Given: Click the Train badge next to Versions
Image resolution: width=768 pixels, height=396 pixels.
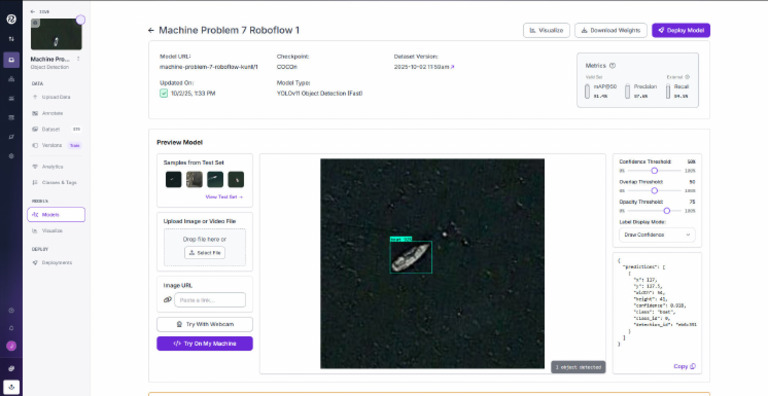Looking at the screenshot, I should pos(75,146).
